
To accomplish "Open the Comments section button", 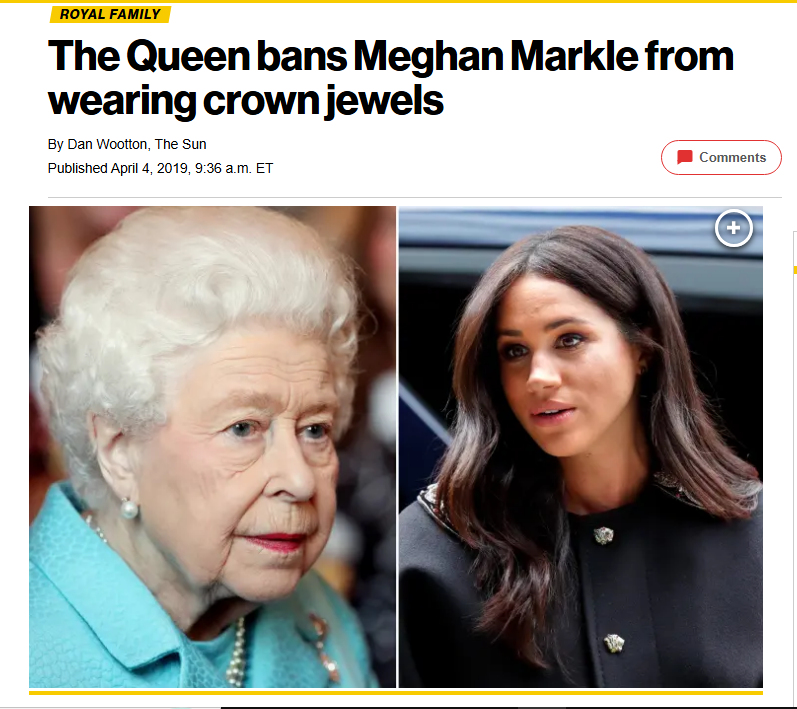I will pyautogui.click(x=721, y=157).
